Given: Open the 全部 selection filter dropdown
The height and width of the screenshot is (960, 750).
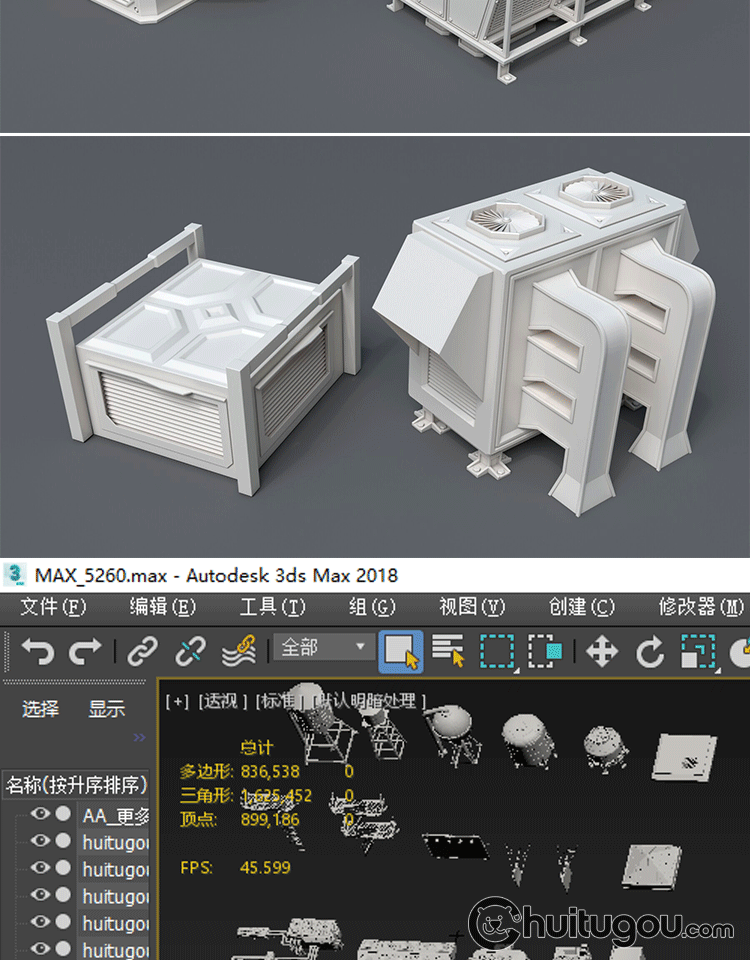Looking at the screenshot, I should [x=323, y=648].
